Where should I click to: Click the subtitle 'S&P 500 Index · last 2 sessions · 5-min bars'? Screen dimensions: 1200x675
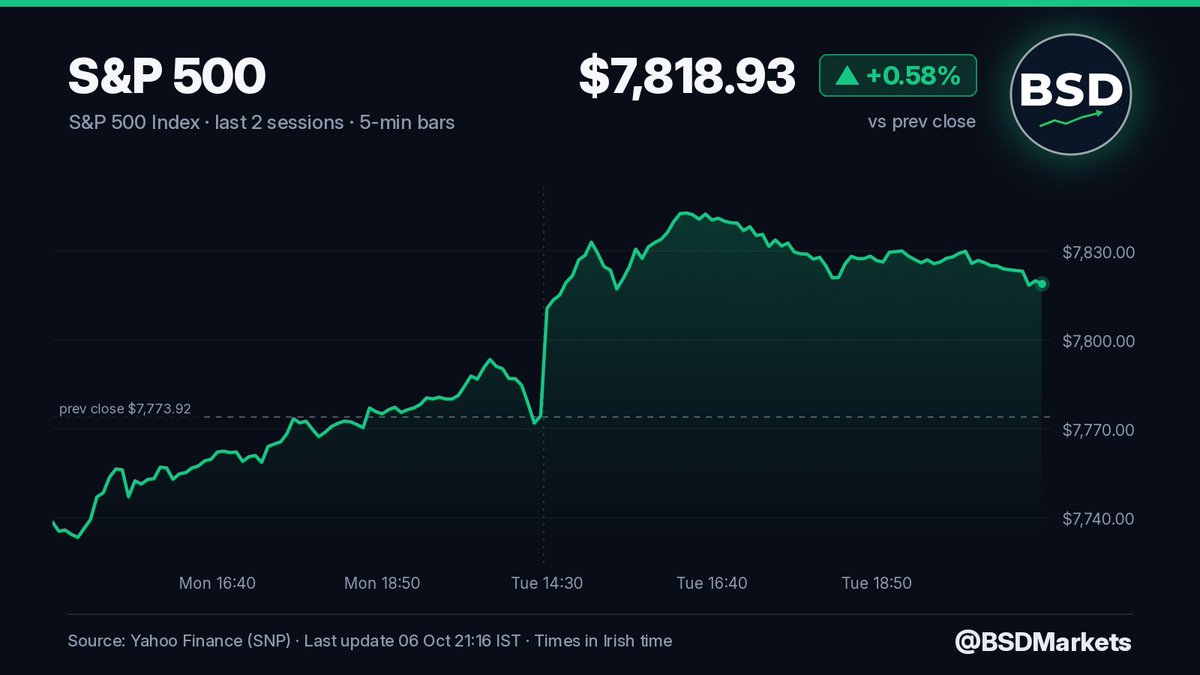pyautogui.click(x=261, y=125)
